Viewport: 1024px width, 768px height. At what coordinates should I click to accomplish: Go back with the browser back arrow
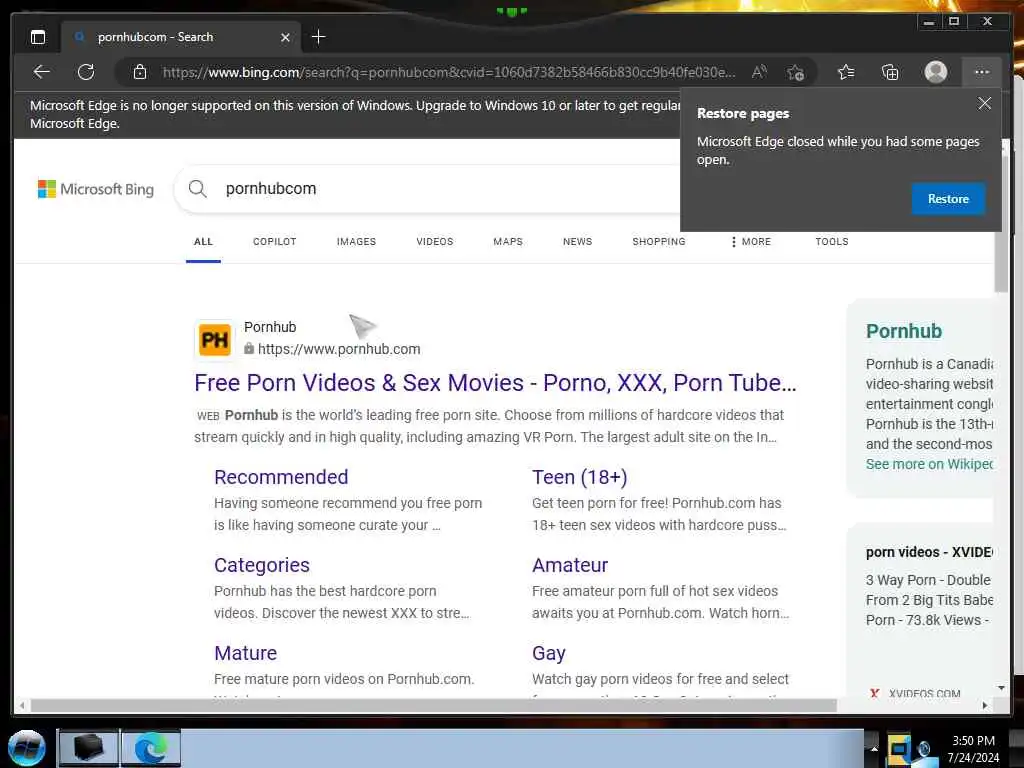click(x=41, y=72)
